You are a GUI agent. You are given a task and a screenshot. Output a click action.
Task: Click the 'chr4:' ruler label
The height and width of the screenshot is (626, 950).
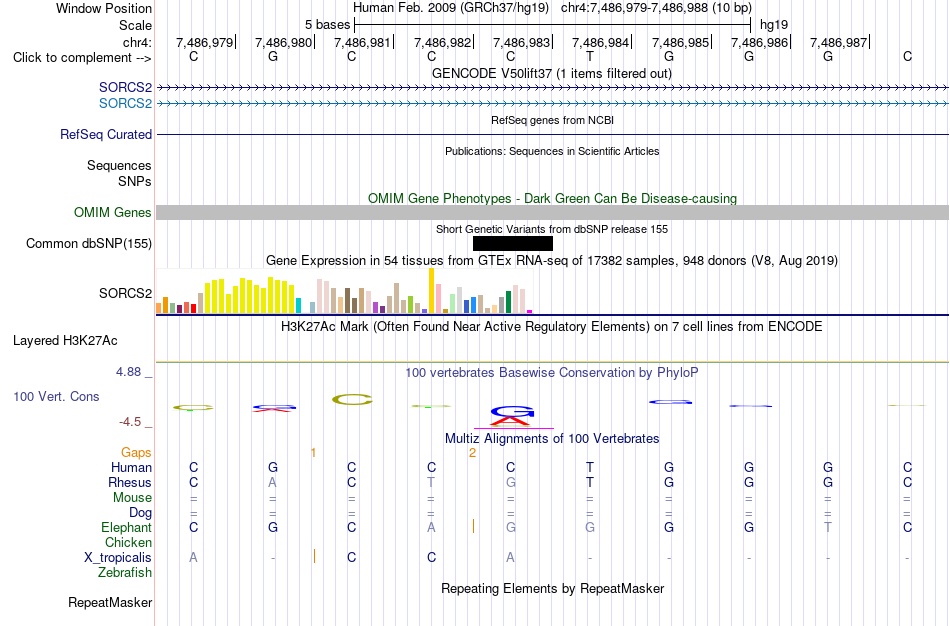[138, 42]
